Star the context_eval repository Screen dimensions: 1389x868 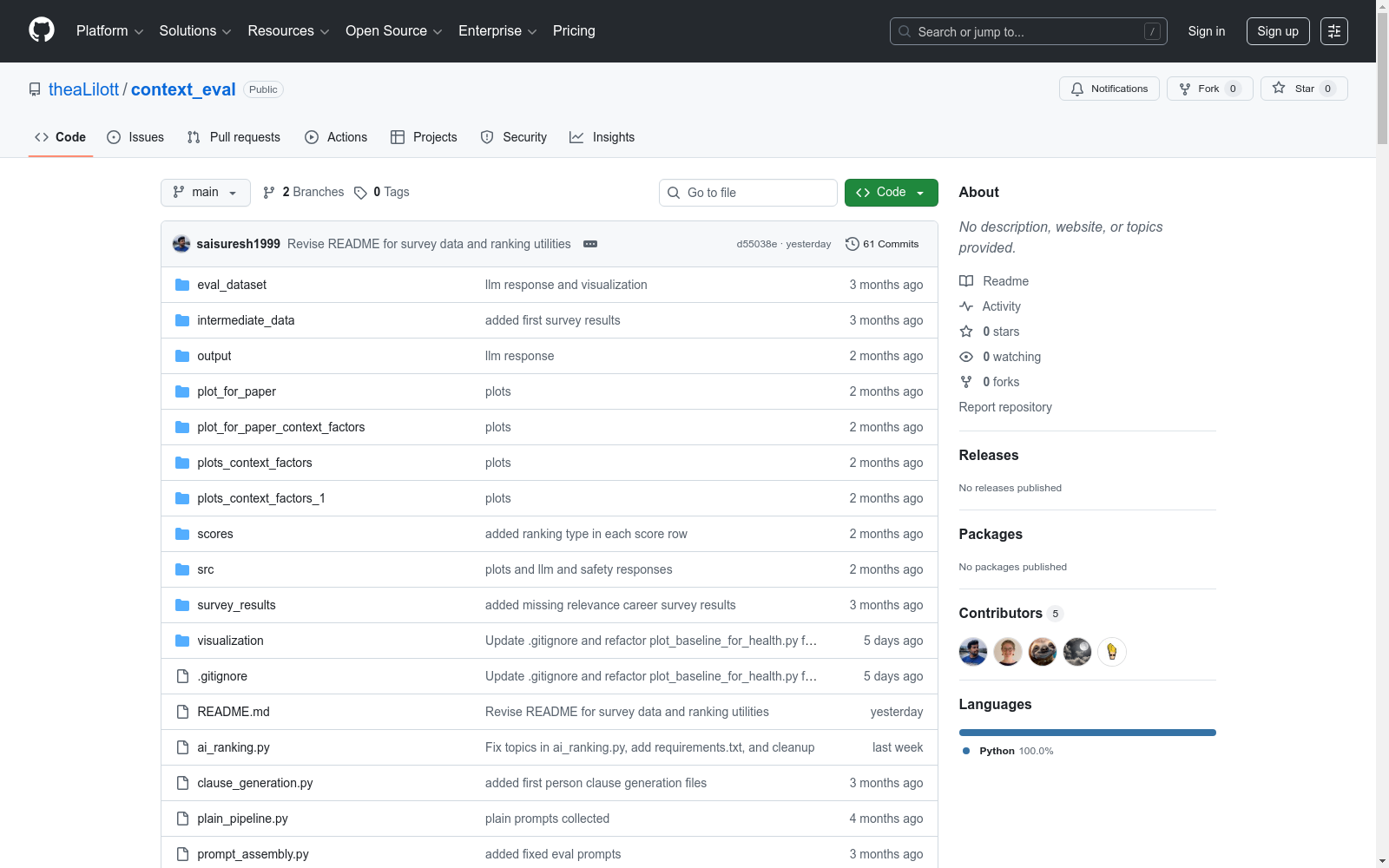1304,89
